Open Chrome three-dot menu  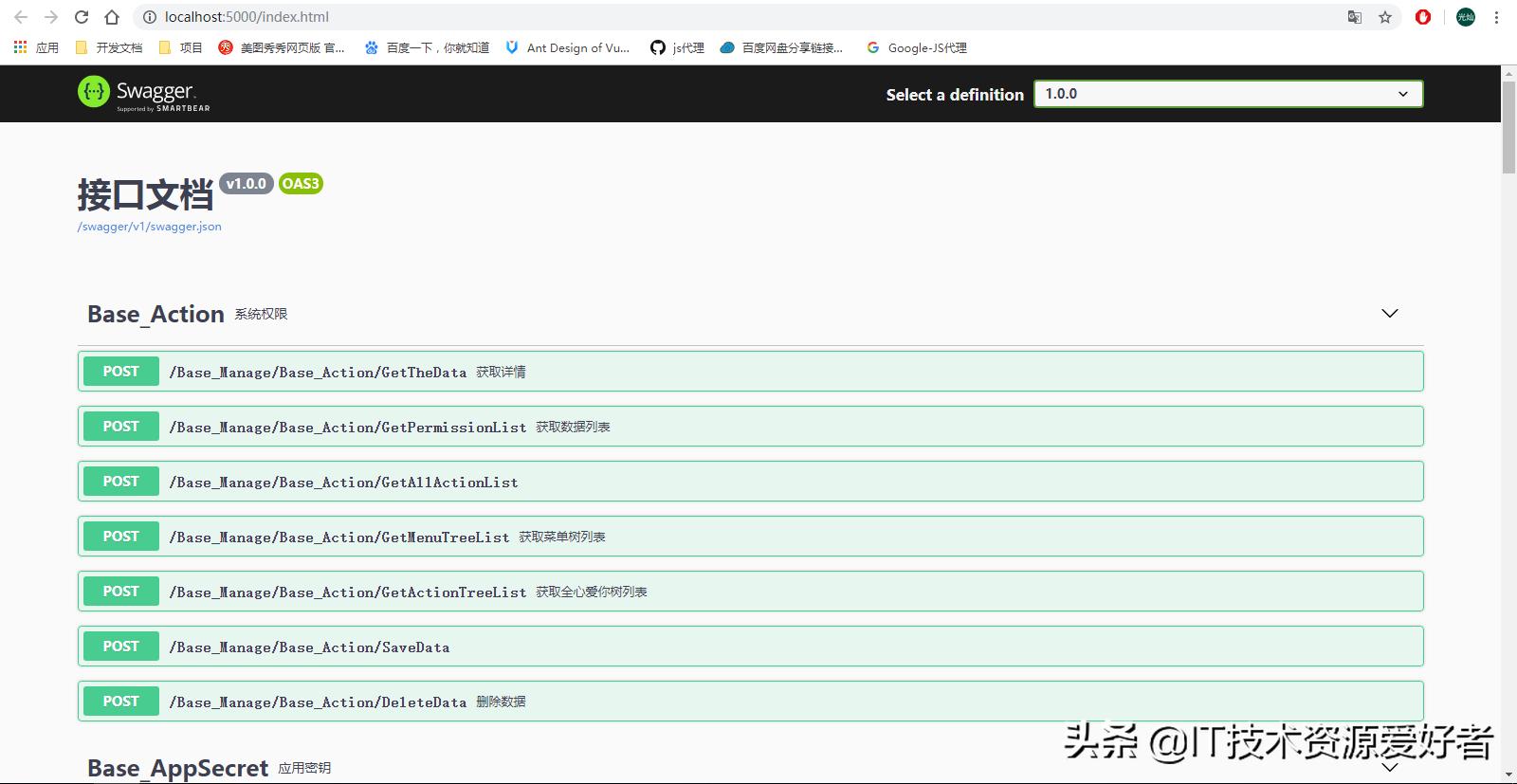[x=1497, y=17]
